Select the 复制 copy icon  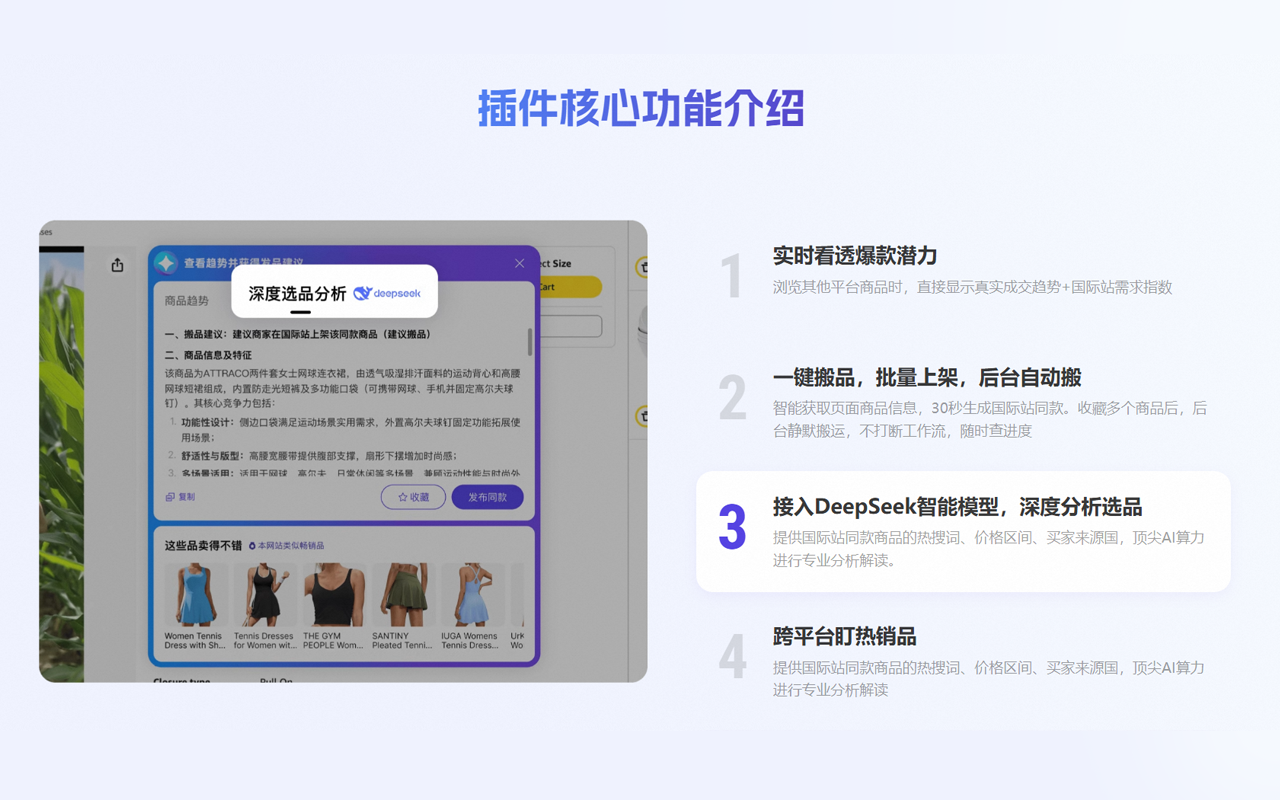[169, 497]
